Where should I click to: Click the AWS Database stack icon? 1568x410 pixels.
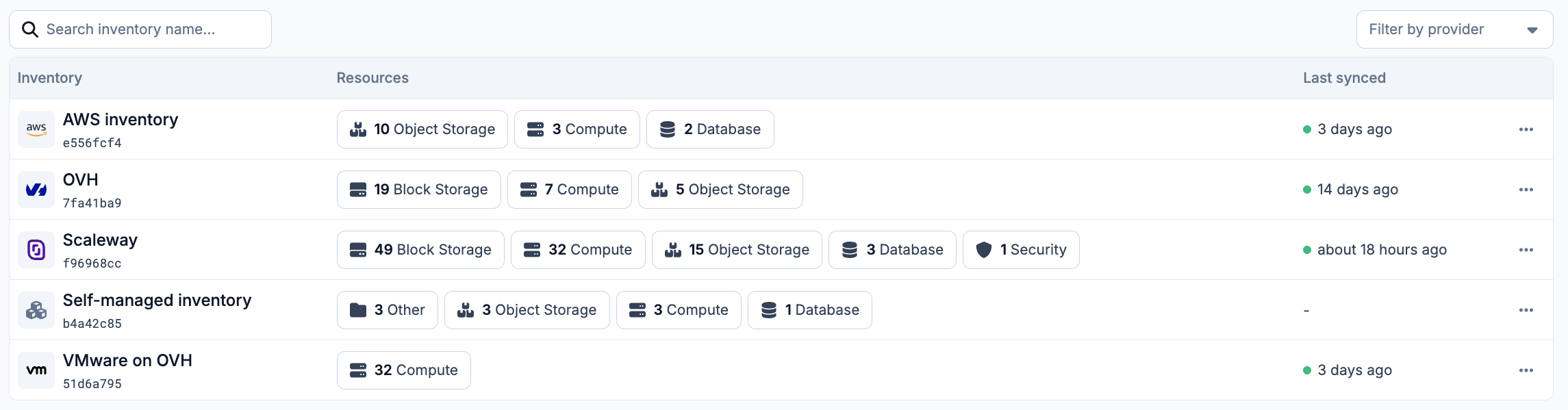(668, 129)
